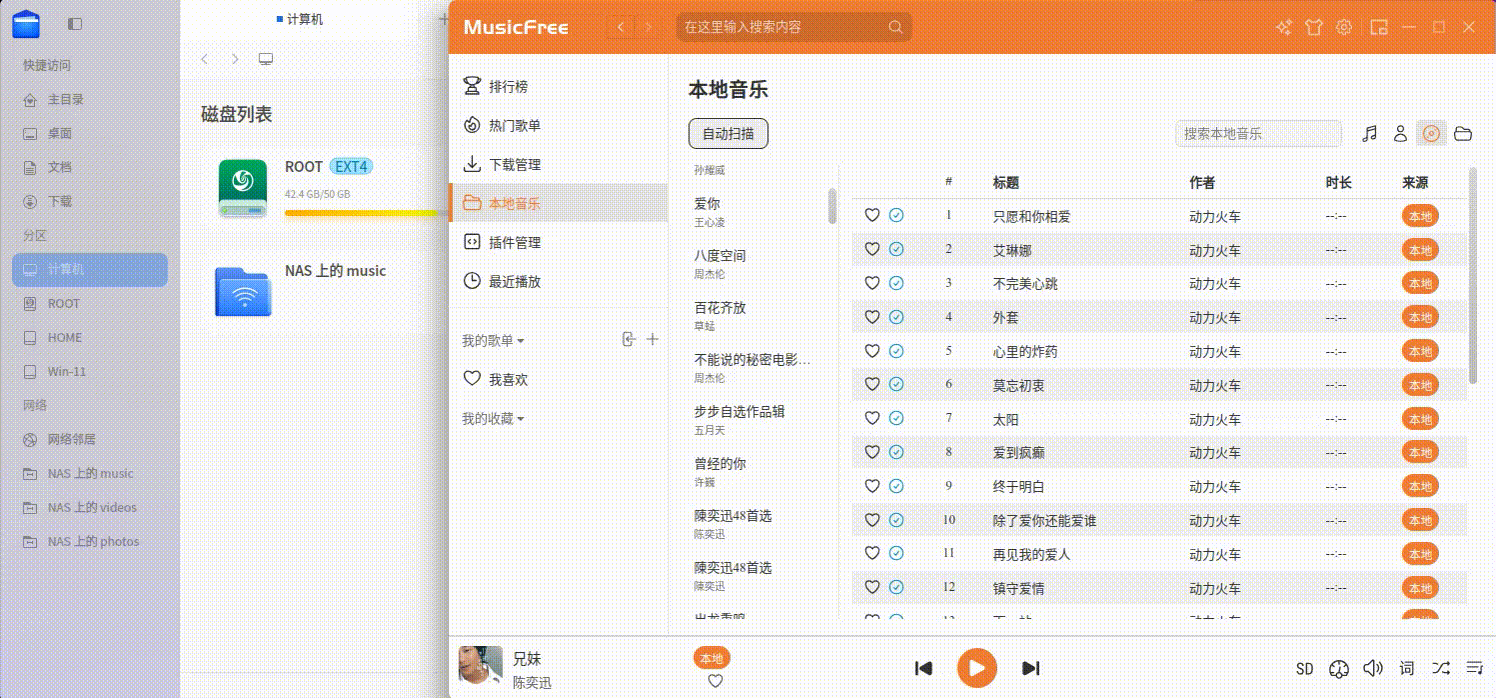The height and width of the screenshot is (698, 1496).
Task: Click the 自动扫描 button
Action: (x=728, y=133)
